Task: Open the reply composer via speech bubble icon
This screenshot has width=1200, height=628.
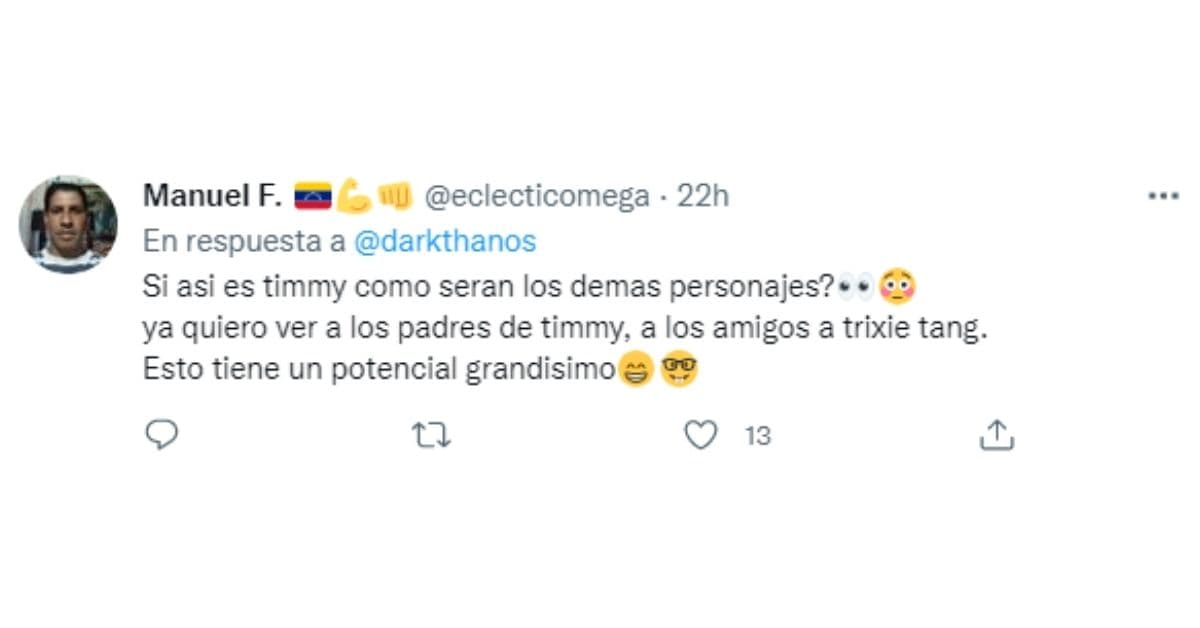Action: click(162, 435)
